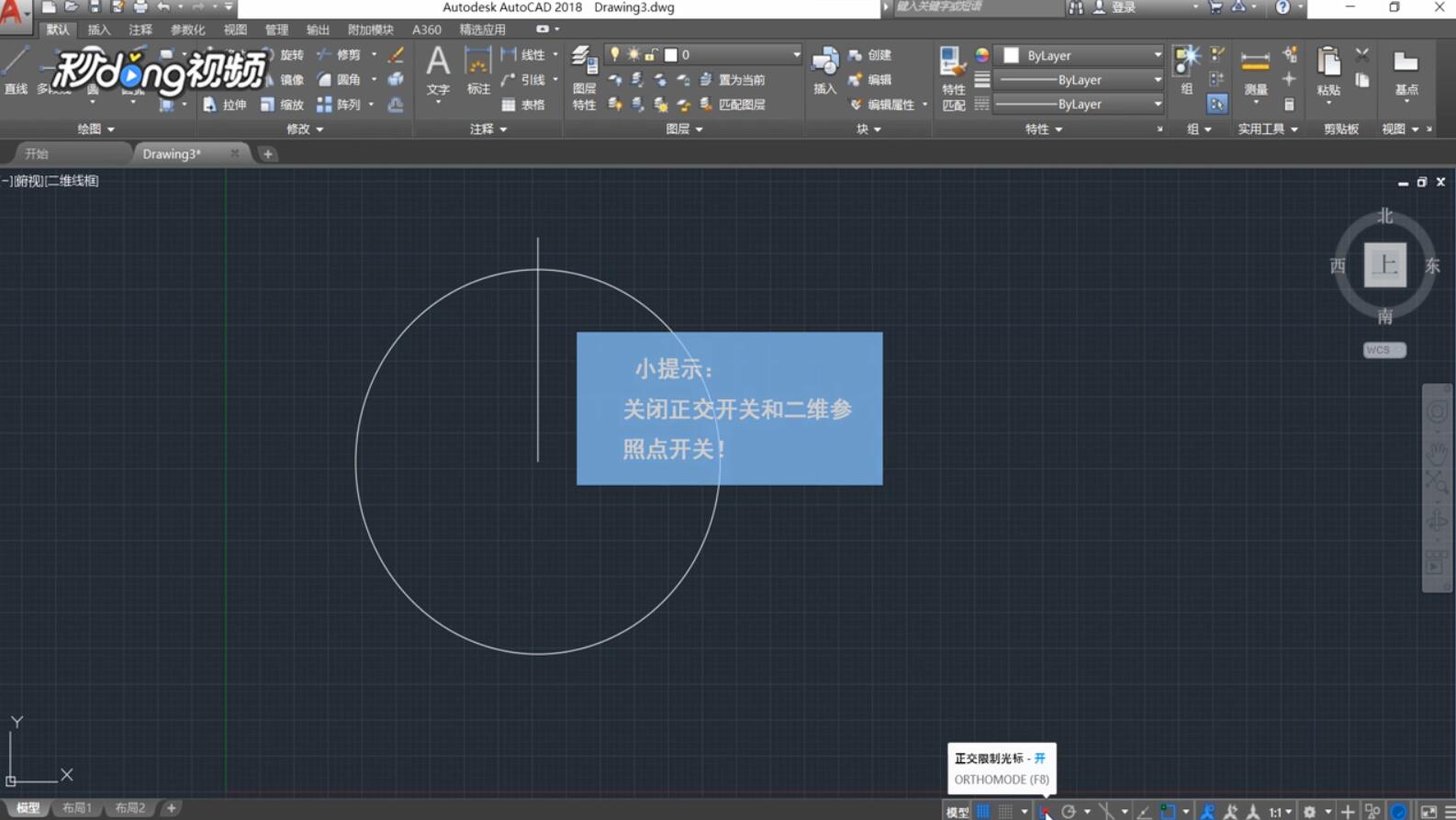Open the ByLayer color dropdown

[1081, 55]
